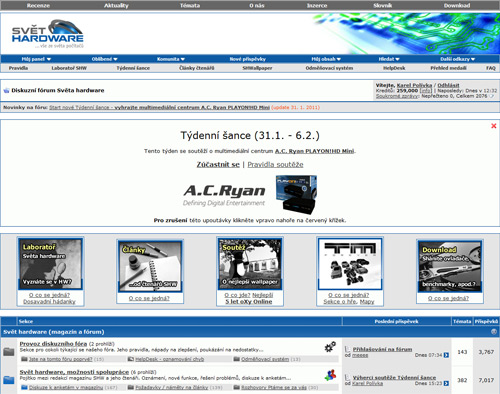Expand the Komunita dropdown
Image resolution: width=500 pixels, height=394 pixels.
point(171,59)
